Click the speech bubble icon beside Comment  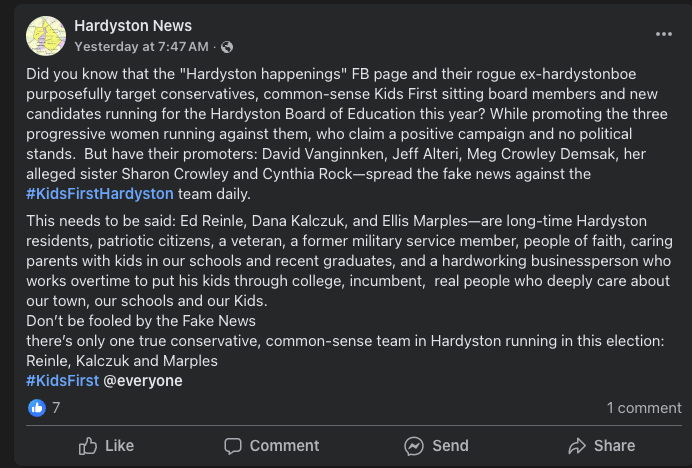[x=233, y=446]
